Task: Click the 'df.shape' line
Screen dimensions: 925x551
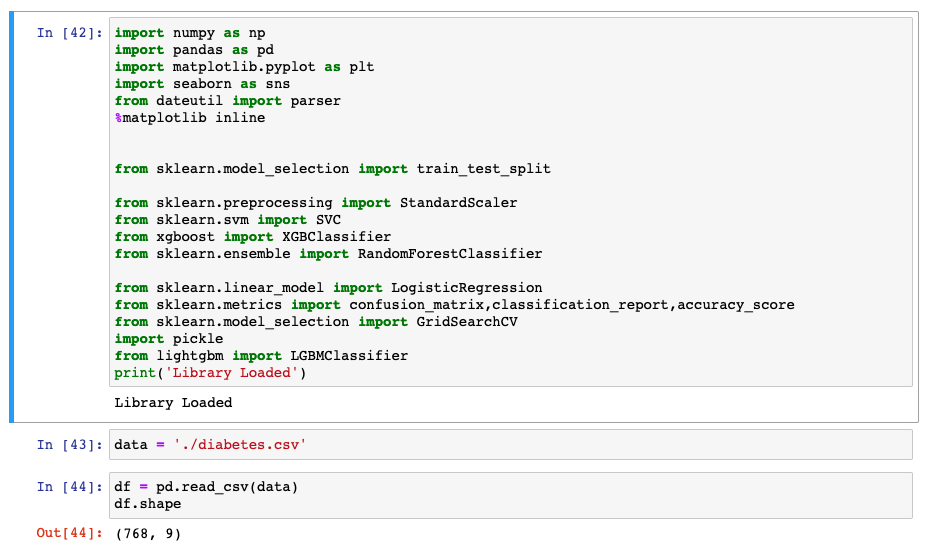Action: click(147, 504)
